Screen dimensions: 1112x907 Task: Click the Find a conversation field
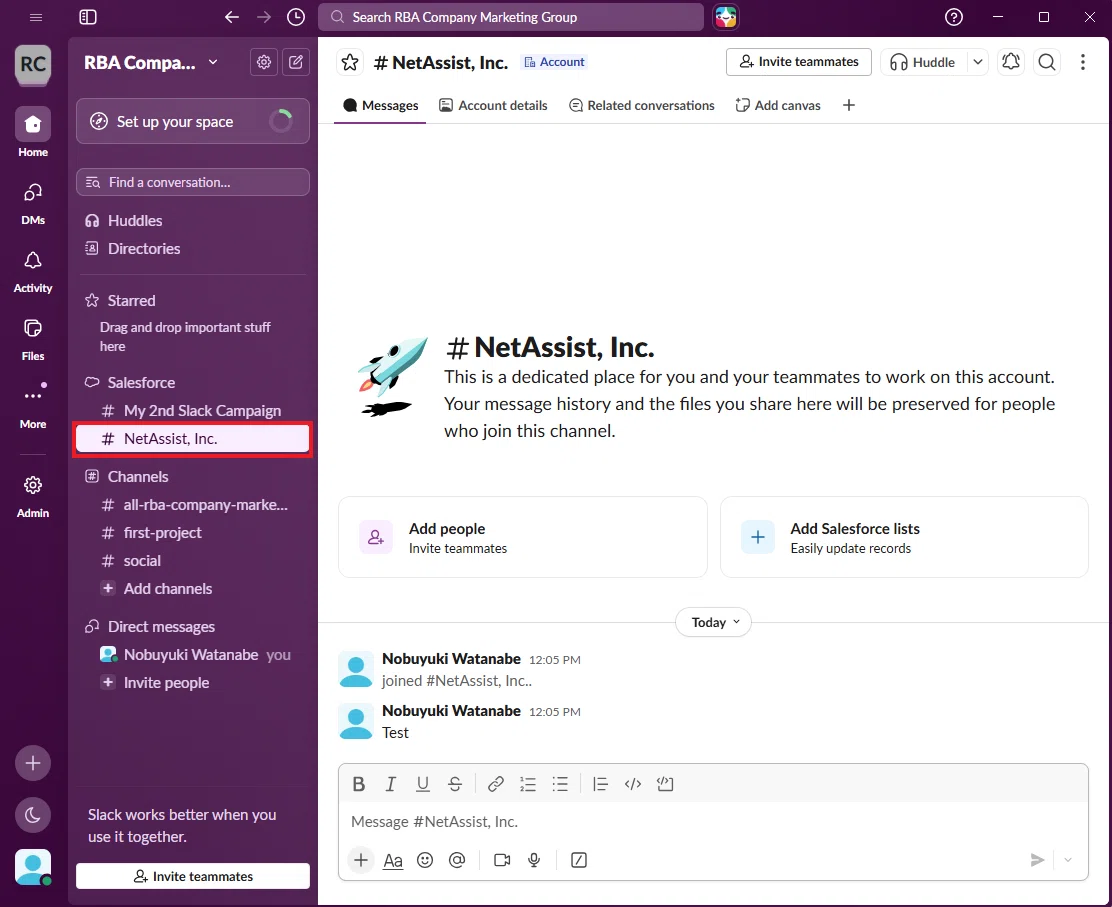click(193, 182)
